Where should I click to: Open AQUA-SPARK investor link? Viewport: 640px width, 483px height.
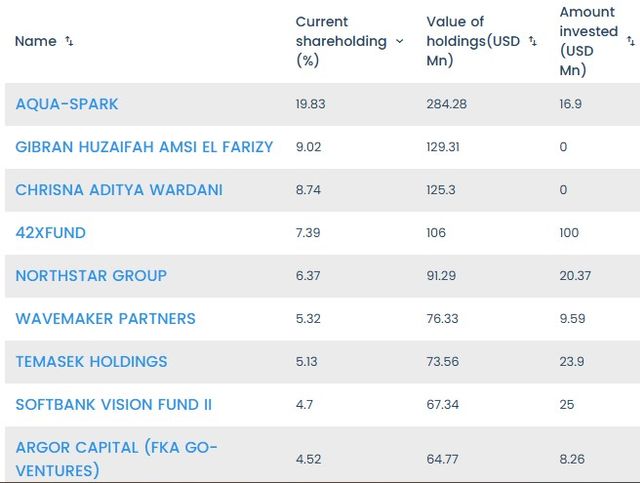tap(67, 104)
